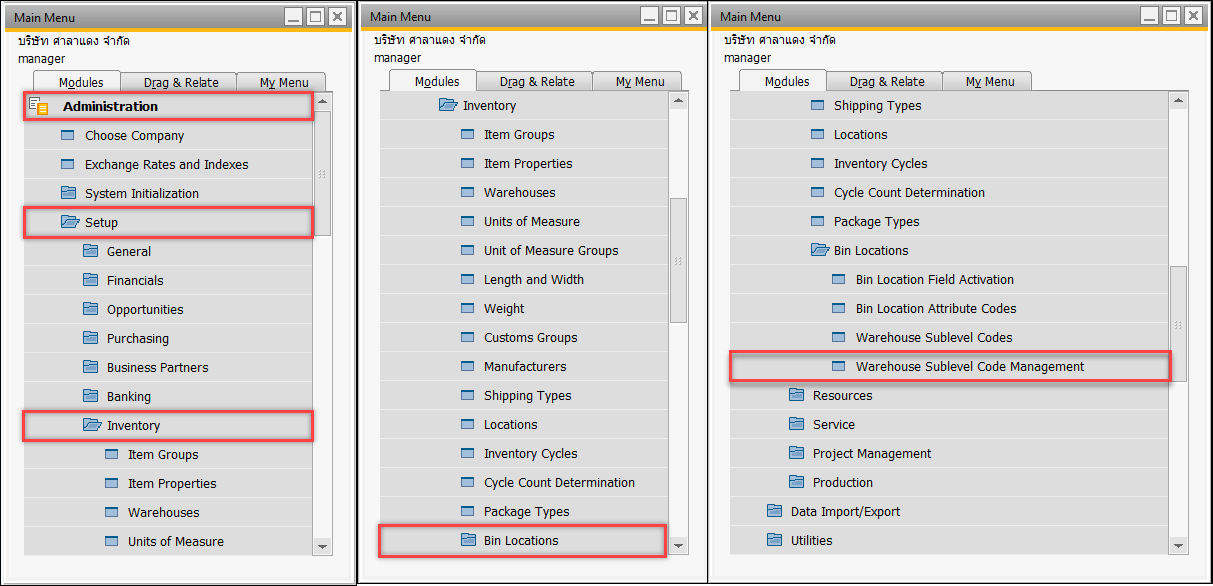Click Exchange Rates and Indexes icon

point(68,164)
